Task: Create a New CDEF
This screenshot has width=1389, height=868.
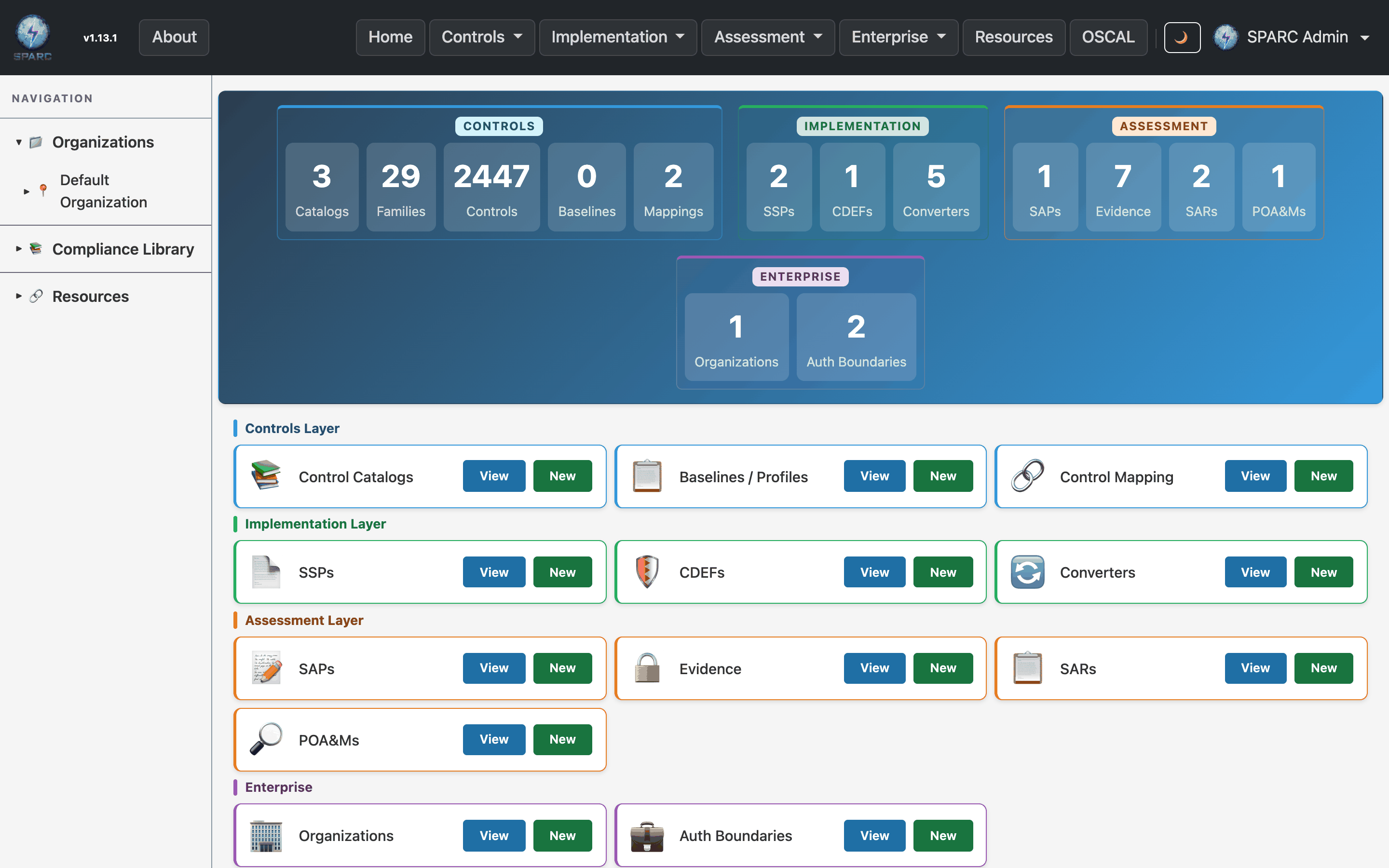Action: (x=943, y=572)
